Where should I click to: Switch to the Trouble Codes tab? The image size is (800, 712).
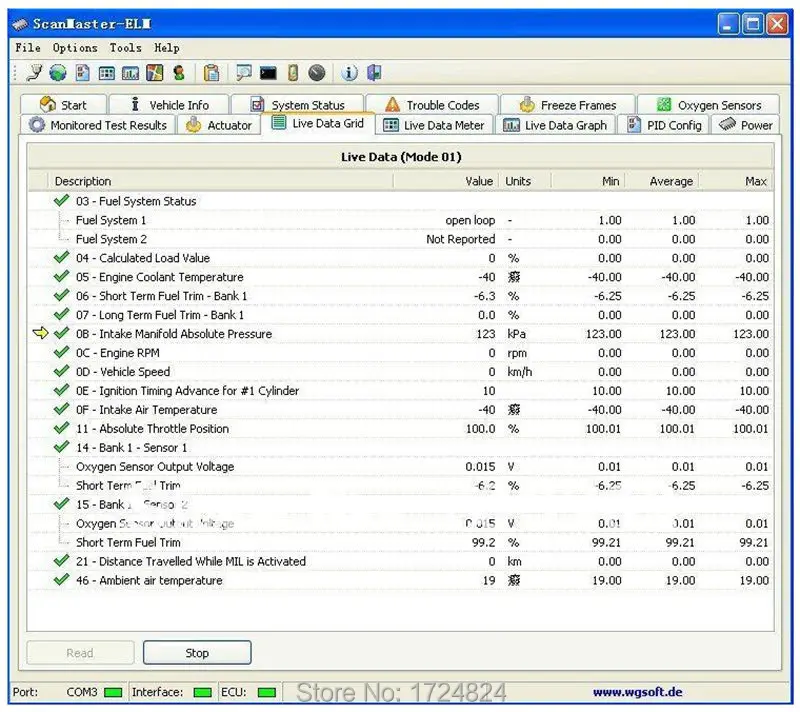(x=432, y=105)
